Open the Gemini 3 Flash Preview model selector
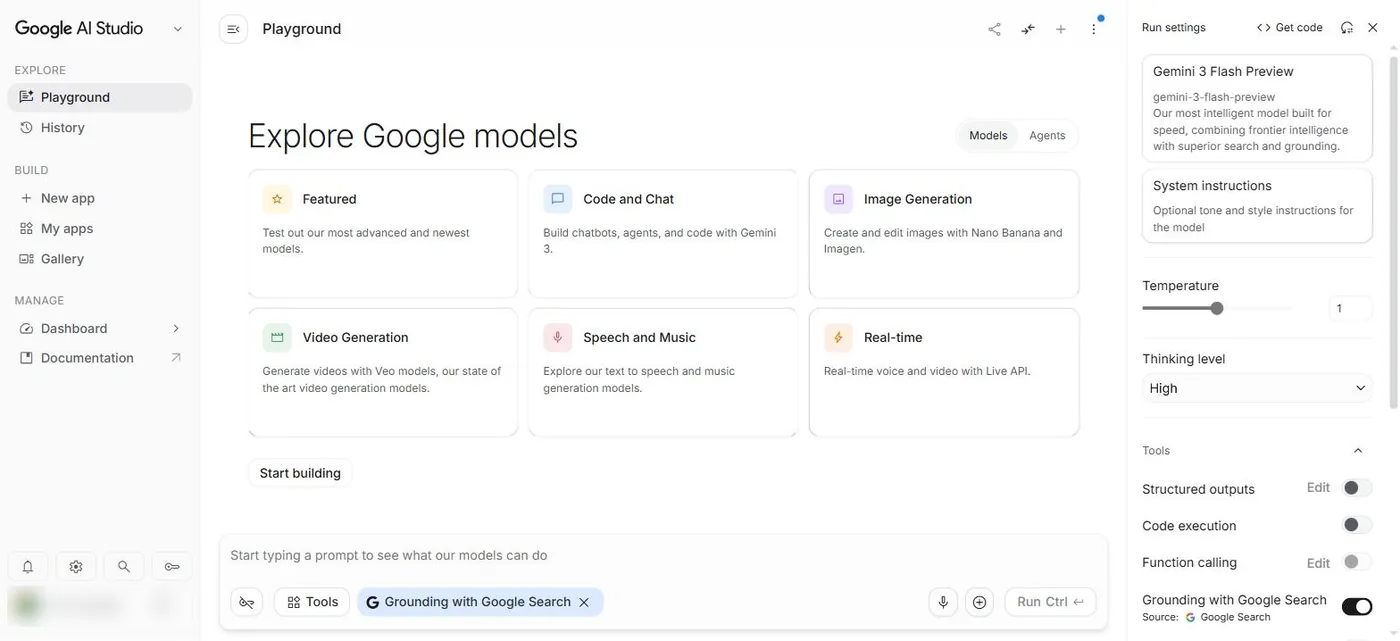 (x=1257, y=108)
